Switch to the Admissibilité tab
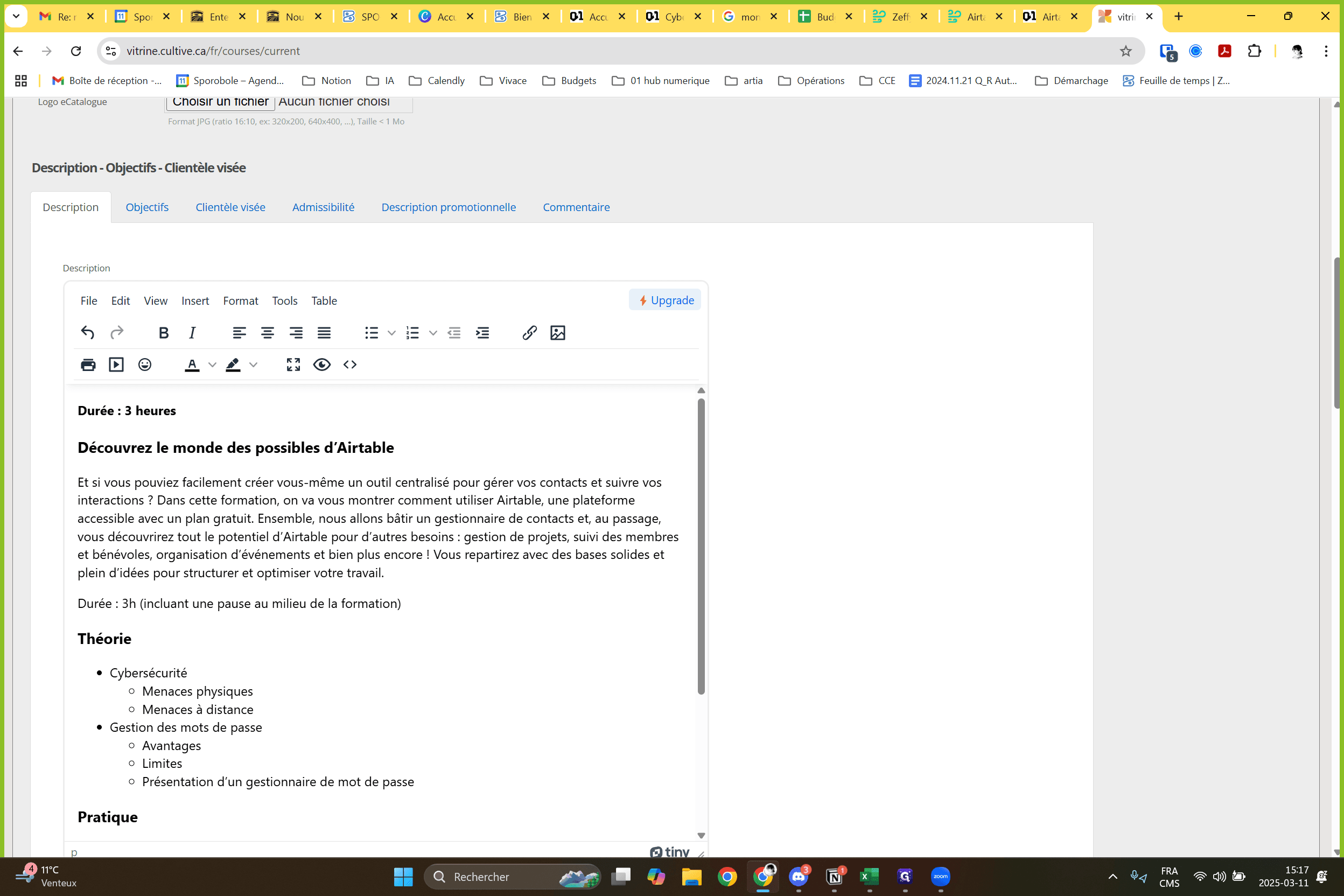The height and width of the screenshot is (896, 1344). click(x=324, y=207)
